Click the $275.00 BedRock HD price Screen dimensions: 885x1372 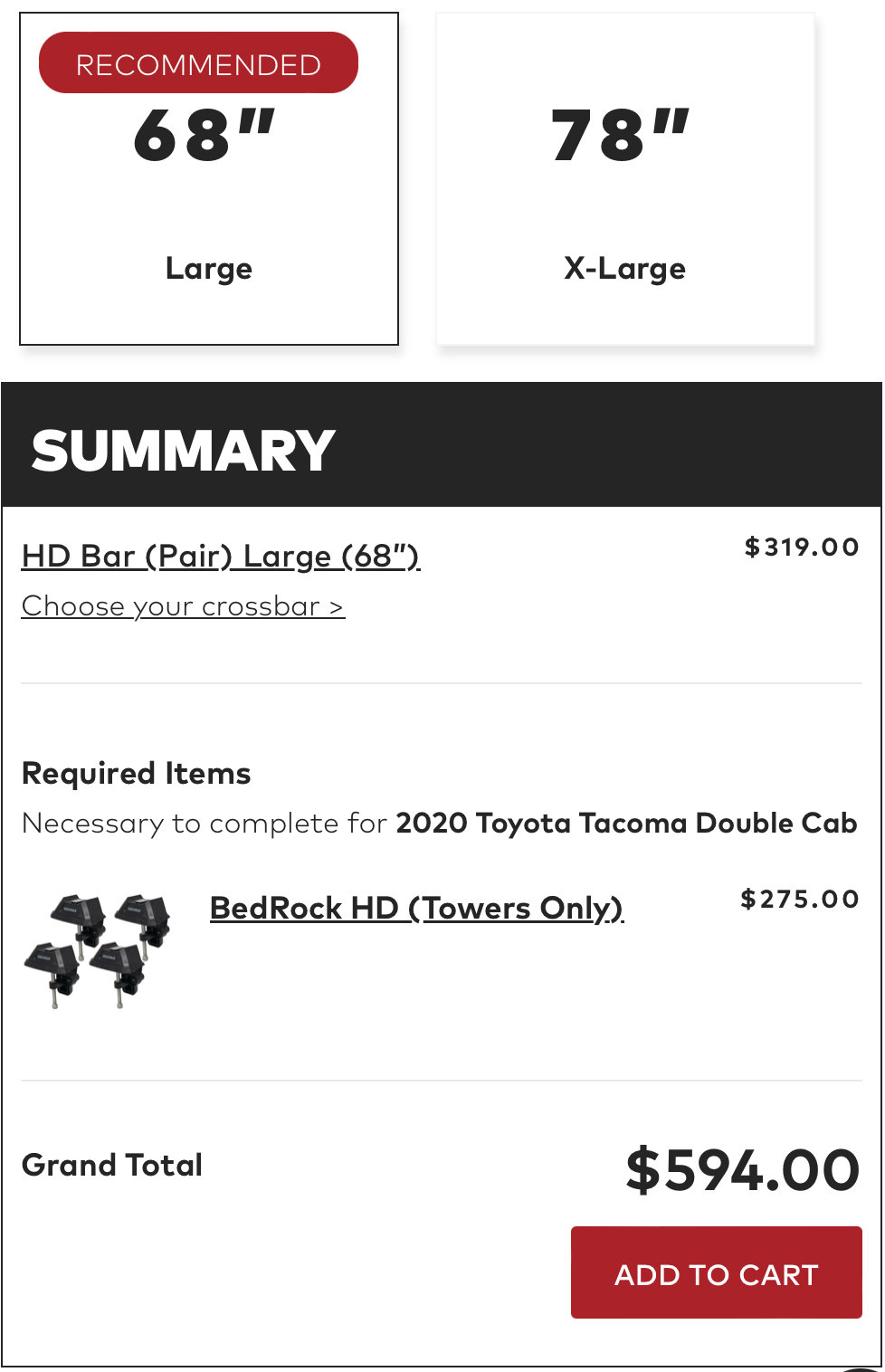pos(800,900)
